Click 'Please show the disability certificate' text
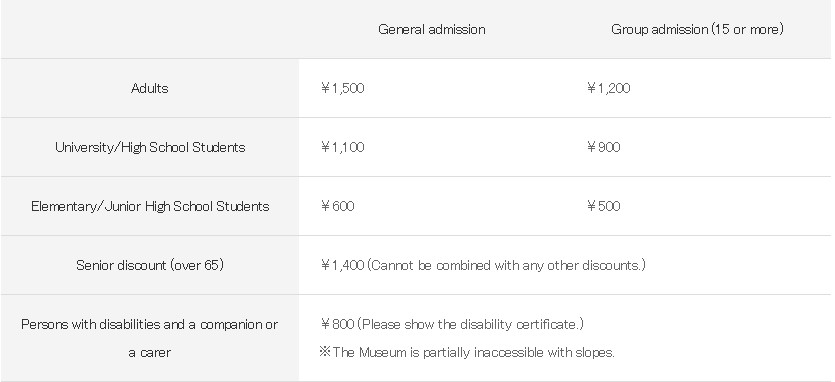Image resolution: width=835 pixels, height=382 pixels. [x=470, y=324]
